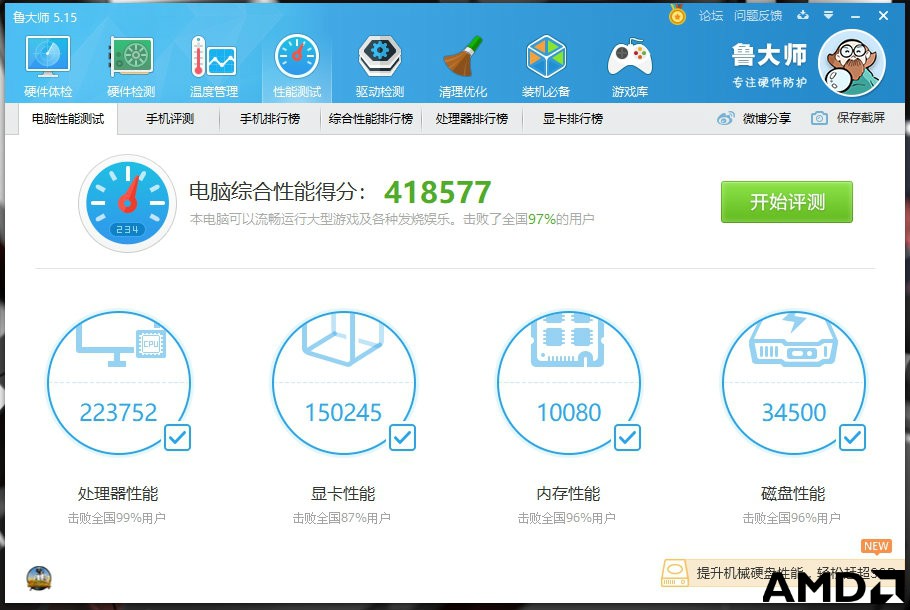Click the 磁盘性能 label
Image resolution: width=910 pixels, height=610 pixels.
coord(793,493)
